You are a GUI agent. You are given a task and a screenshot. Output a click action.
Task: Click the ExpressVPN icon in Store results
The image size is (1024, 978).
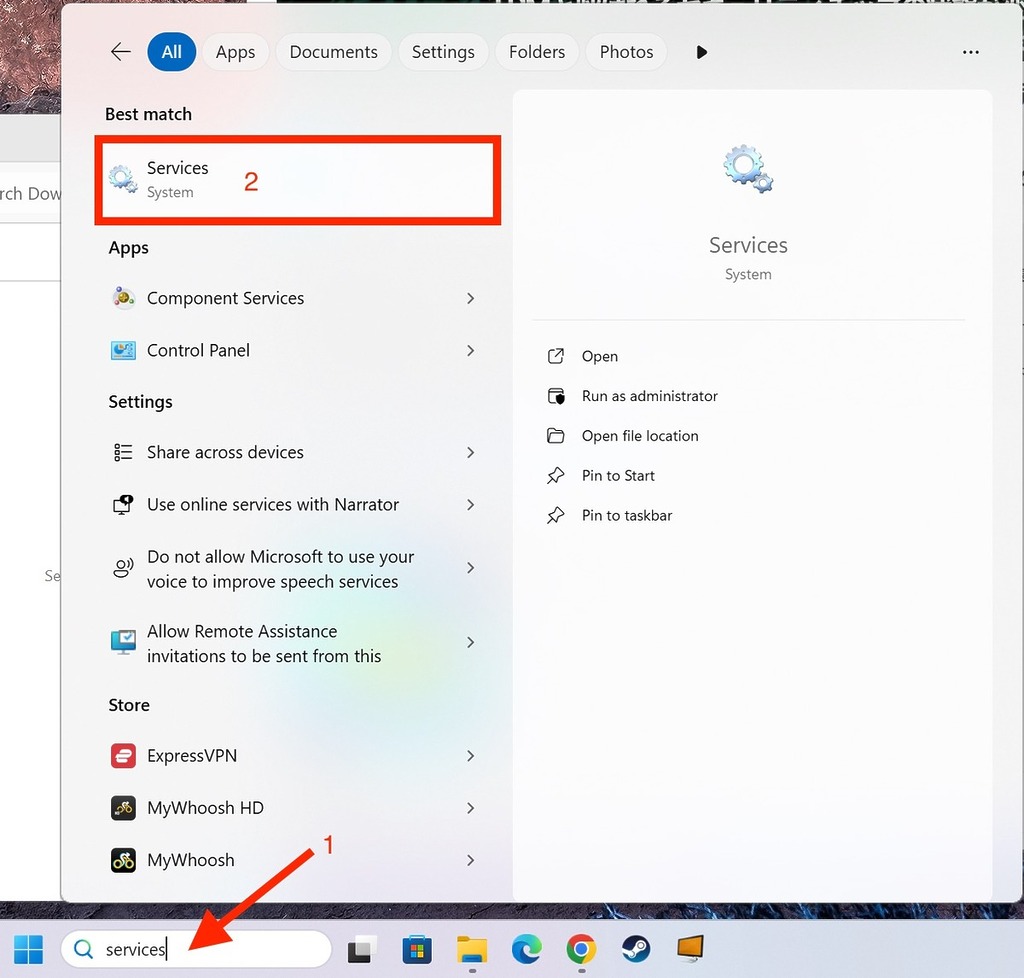[x=123, y=756]
